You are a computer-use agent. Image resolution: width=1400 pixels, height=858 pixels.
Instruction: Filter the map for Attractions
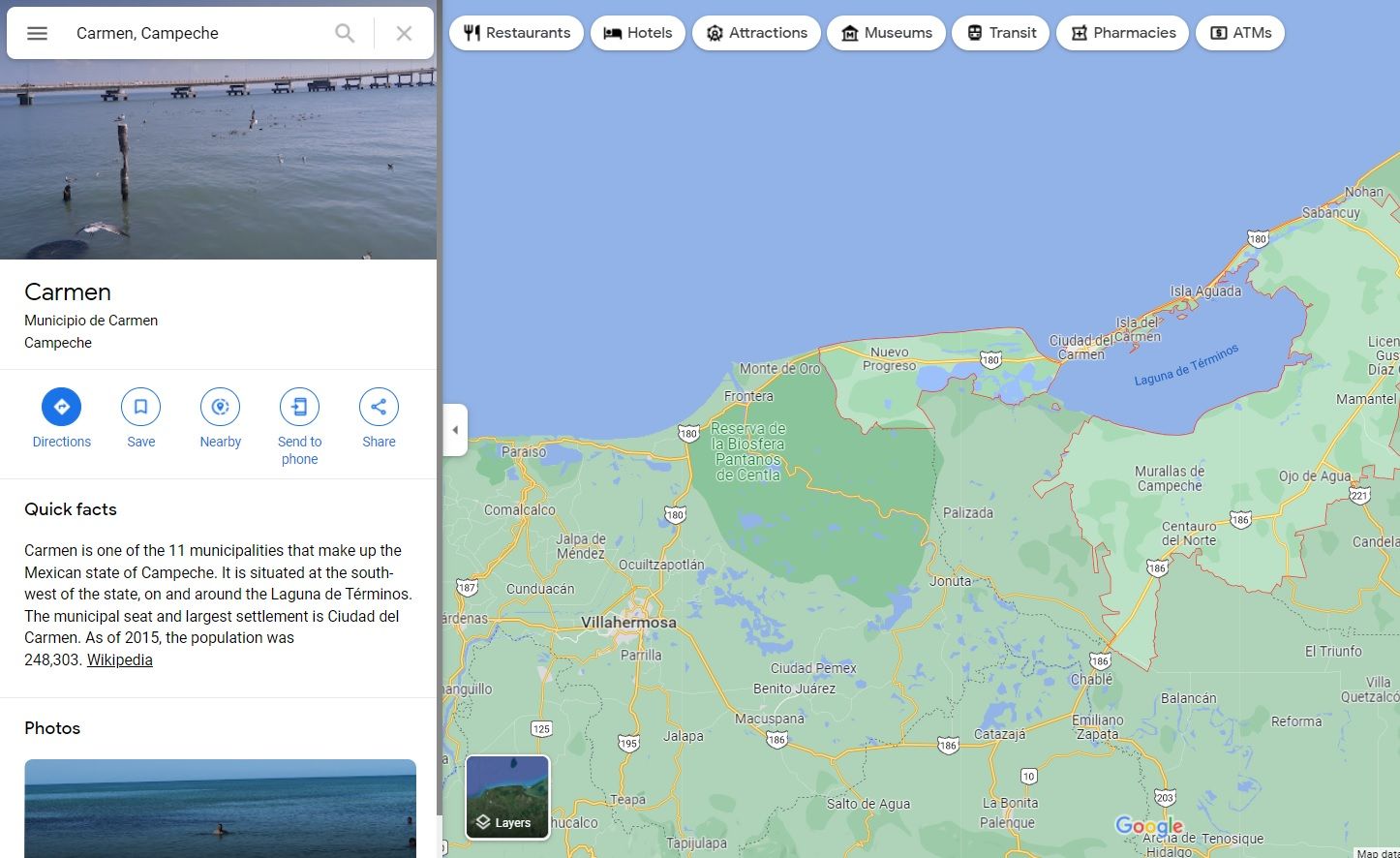[x=756, y=32]
